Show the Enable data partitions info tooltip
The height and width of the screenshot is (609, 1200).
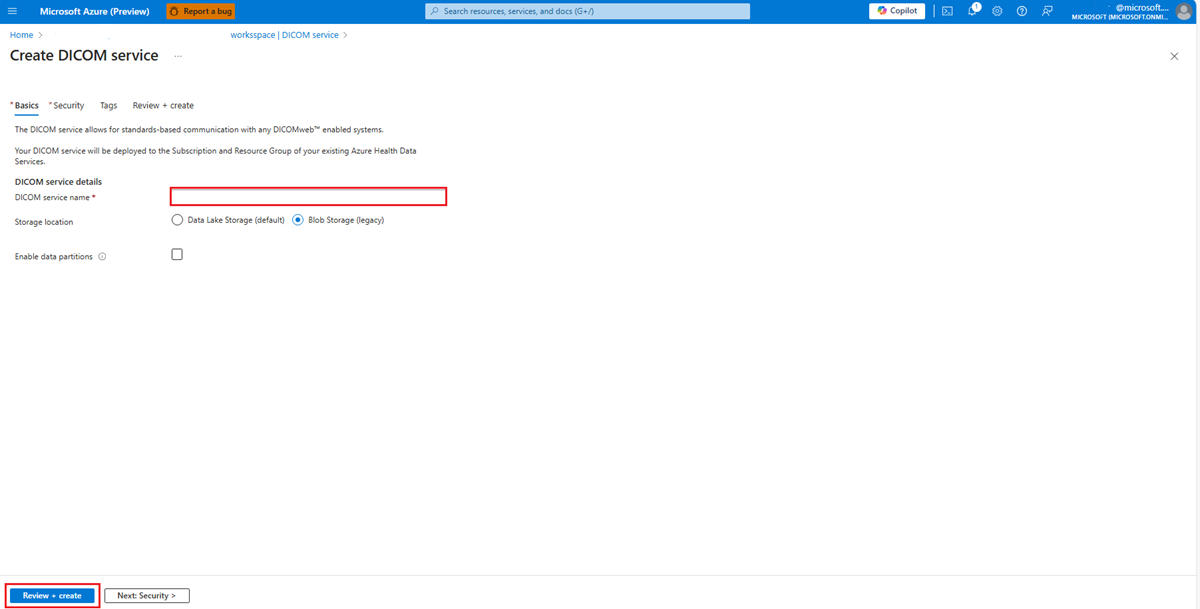(101, 256)
